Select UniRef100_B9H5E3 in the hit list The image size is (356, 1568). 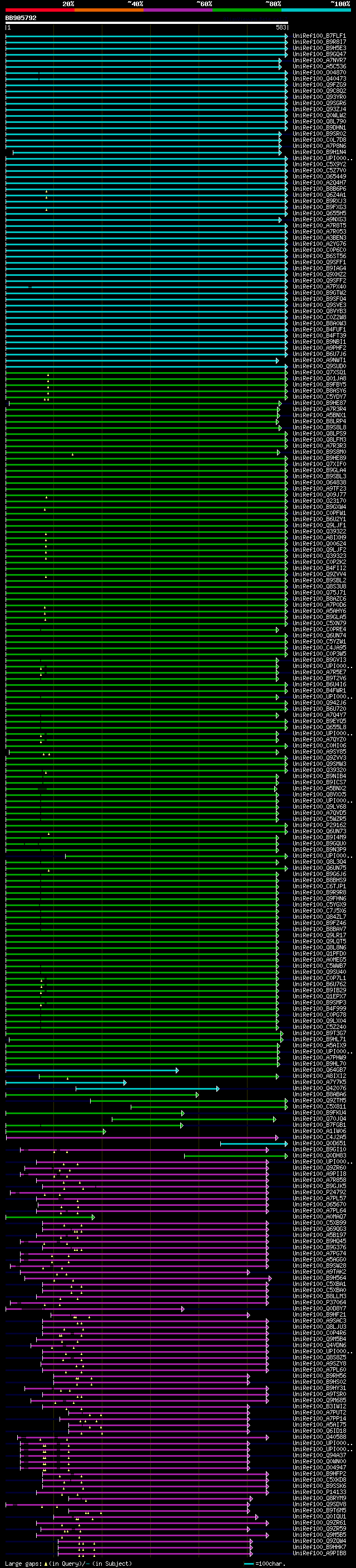point(319,48)
